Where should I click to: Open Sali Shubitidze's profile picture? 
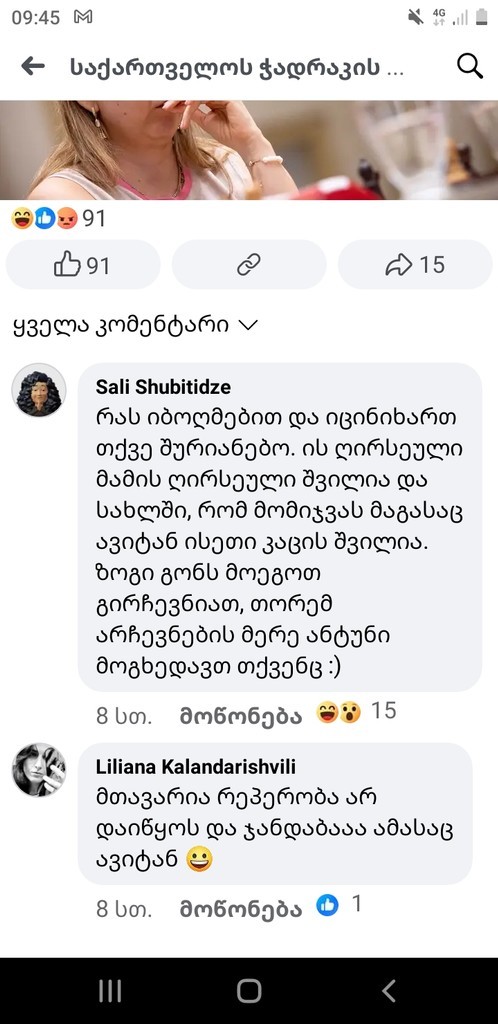pyautogui.click(x=39, y=391)
